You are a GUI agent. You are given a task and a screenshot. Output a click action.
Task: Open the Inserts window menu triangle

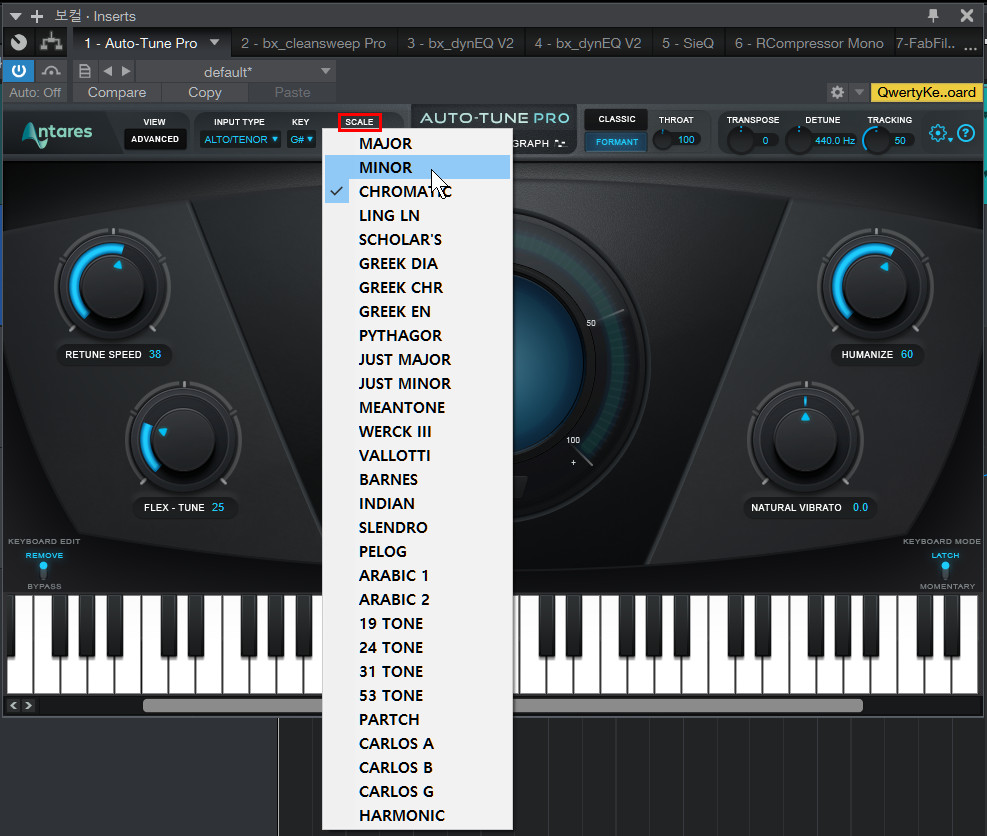[x=16, y=16]
